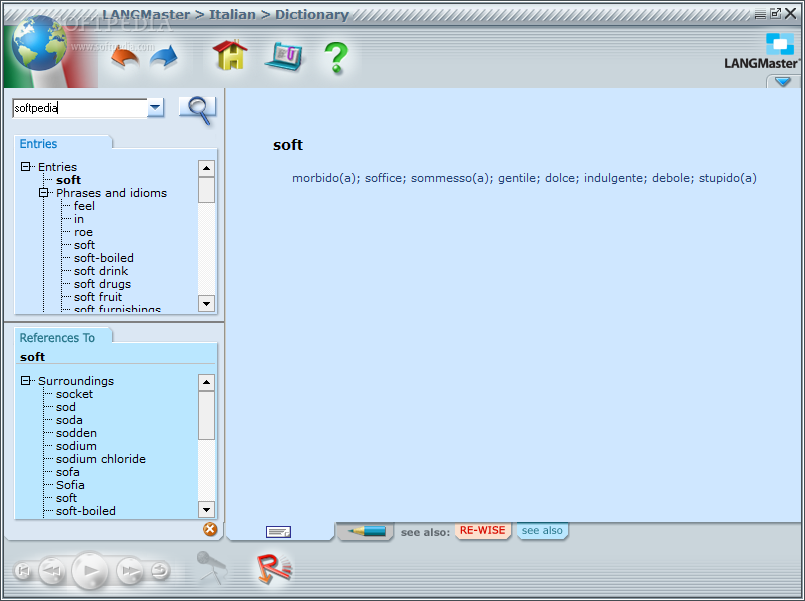Select bold 'soft' entry in Entries tree
The height and width of the screenshot is (601, 805).
(68, 180)
